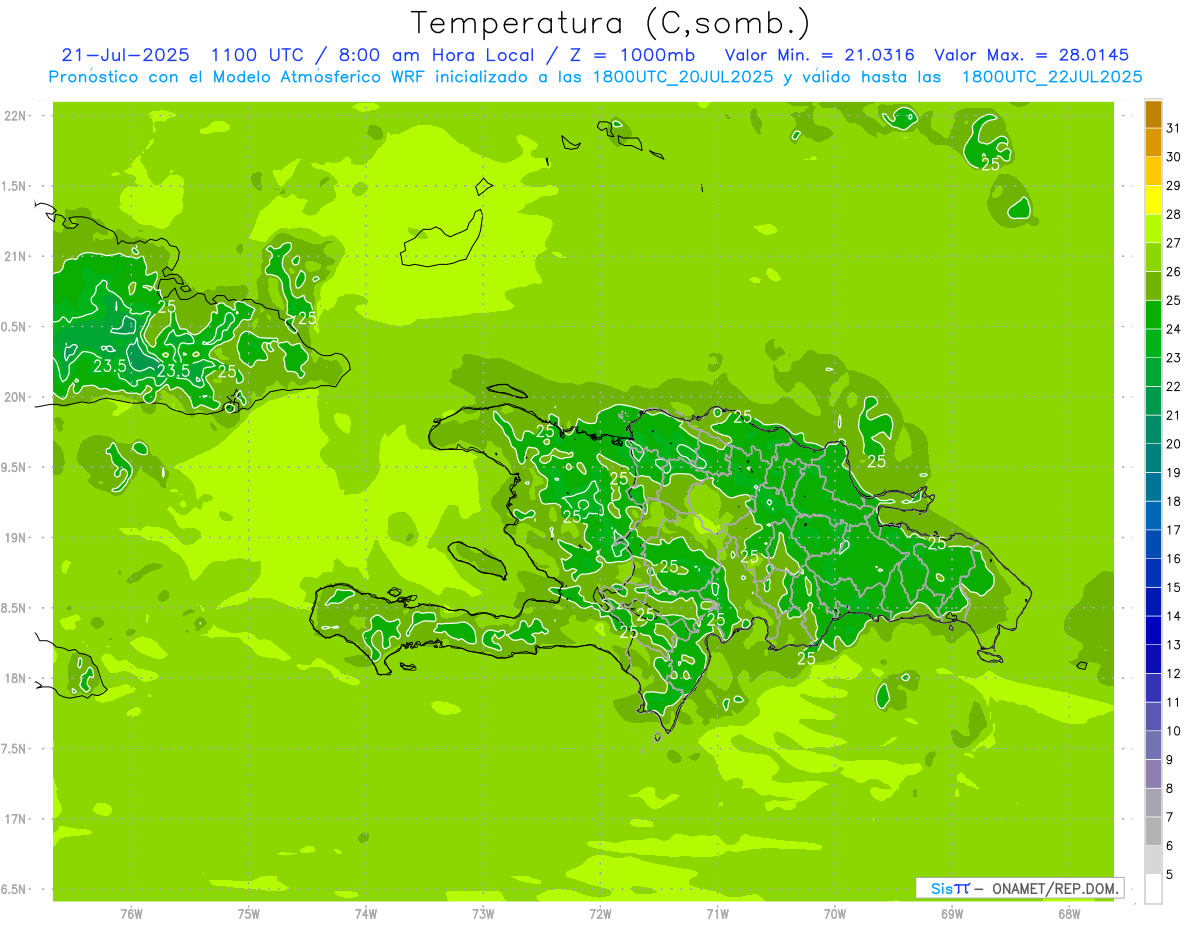Click the "9.5N" latitude axis label
This screenshot has width=1200, height=927.
click(x=15, y=468)
